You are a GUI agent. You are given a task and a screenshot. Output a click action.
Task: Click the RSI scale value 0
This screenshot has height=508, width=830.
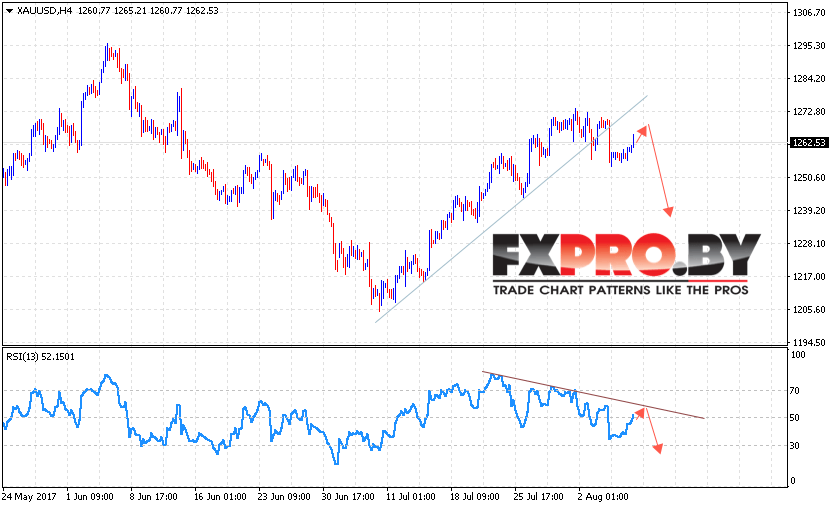(793, 481)
